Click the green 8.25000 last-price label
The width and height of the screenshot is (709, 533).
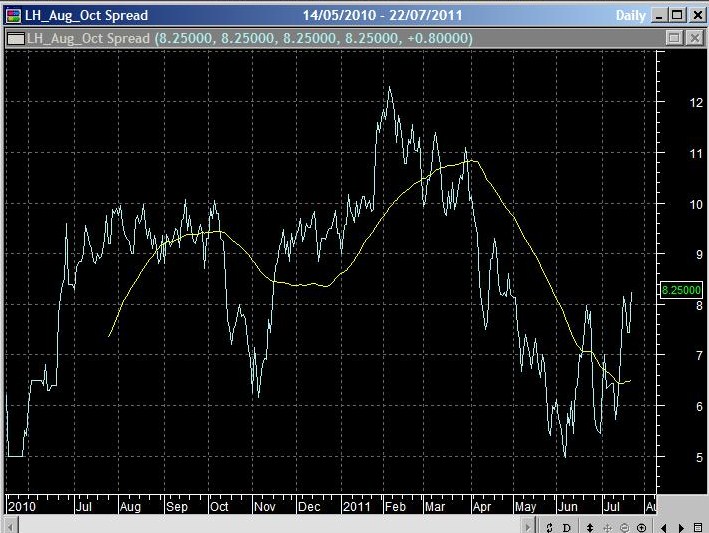681,290
